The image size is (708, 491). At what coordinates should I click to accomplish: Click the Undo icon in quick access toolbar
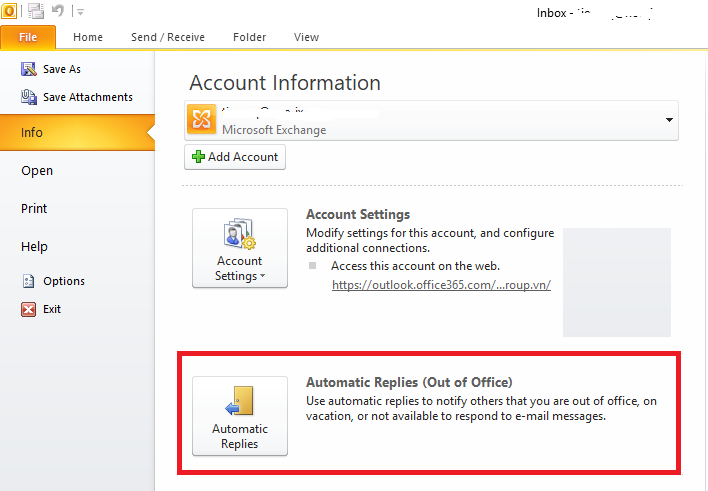(x=59, y=11)
